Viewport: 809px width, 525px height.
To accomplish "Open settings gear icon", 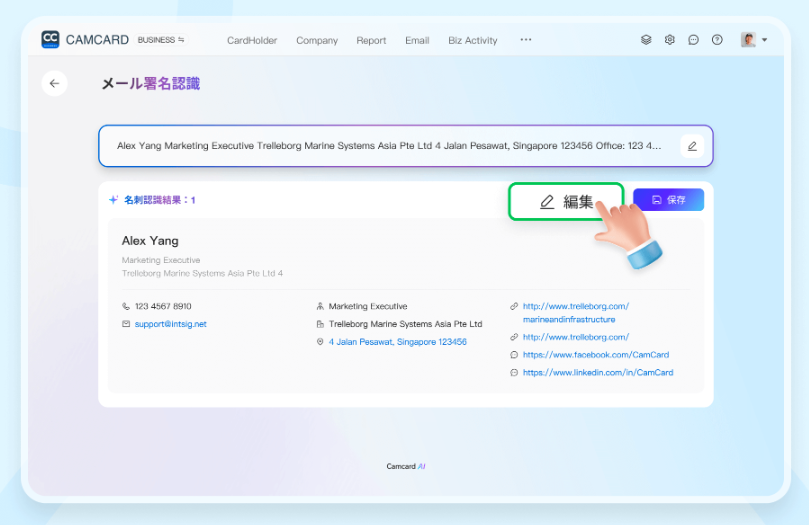I will [670, 40].
